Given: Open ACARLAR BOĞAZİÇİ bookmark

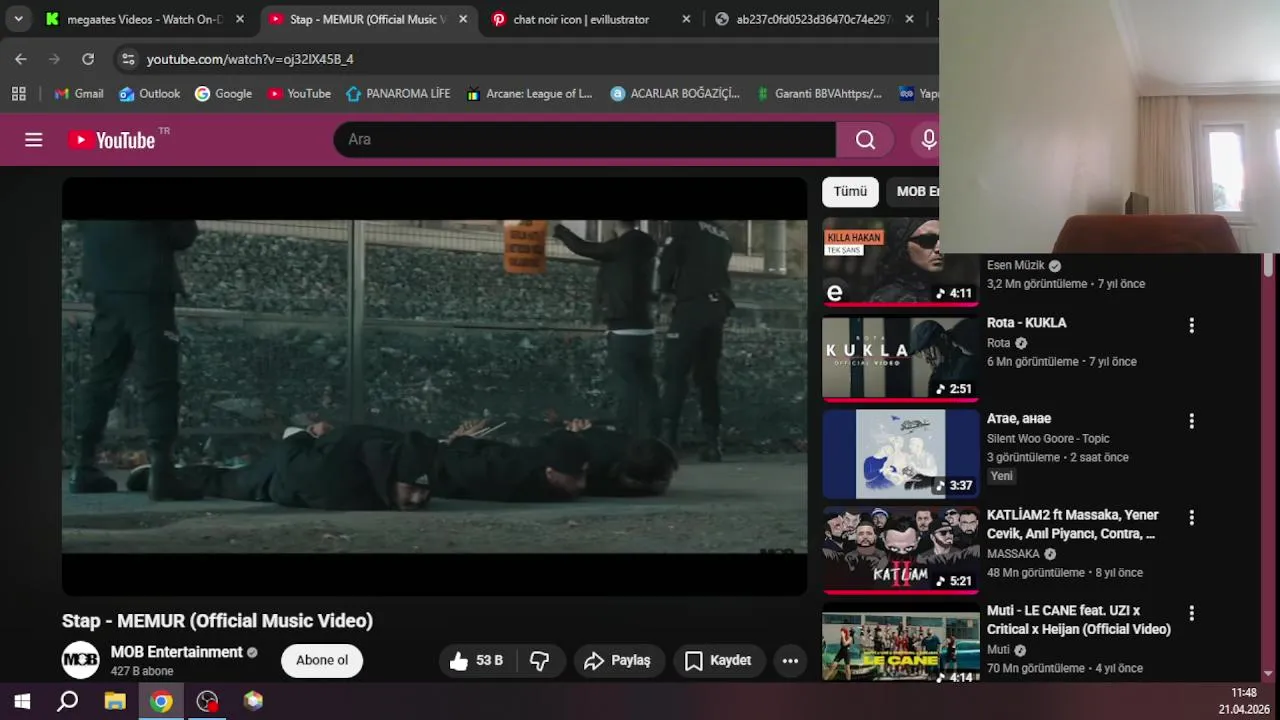Looking at the screenshot, I should [675, 93].
